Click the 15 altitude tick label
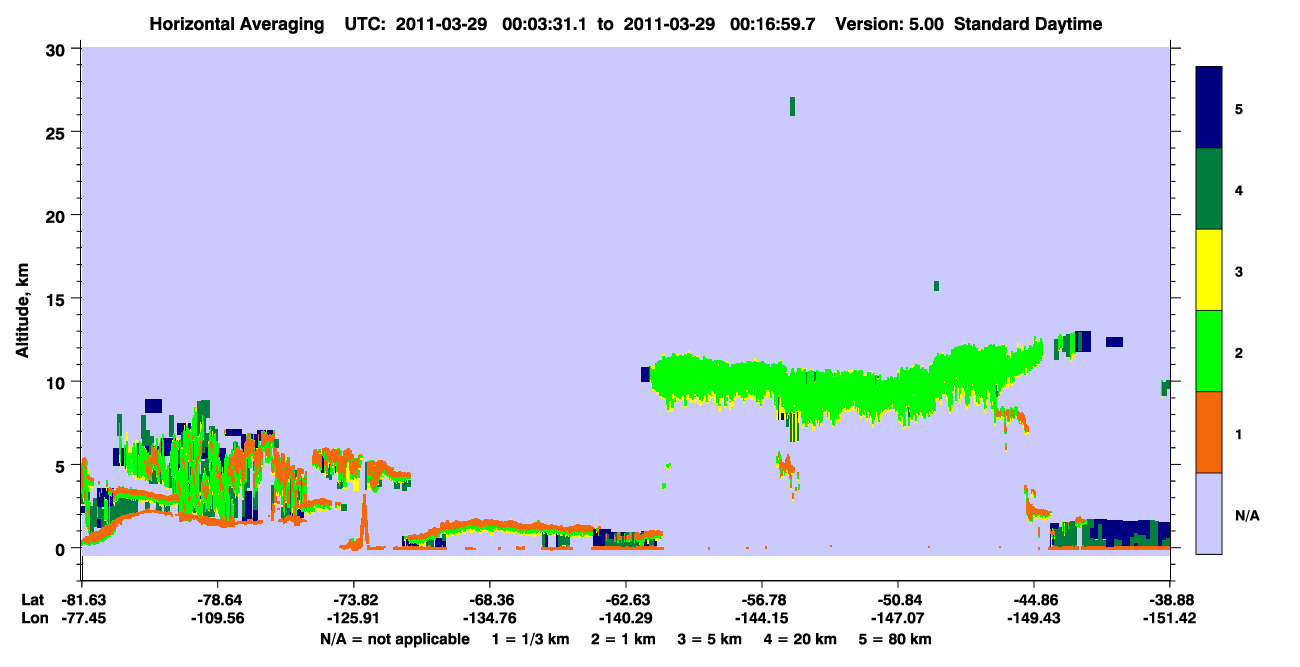Screen dimensions: 1300x667 coord(58,299)
